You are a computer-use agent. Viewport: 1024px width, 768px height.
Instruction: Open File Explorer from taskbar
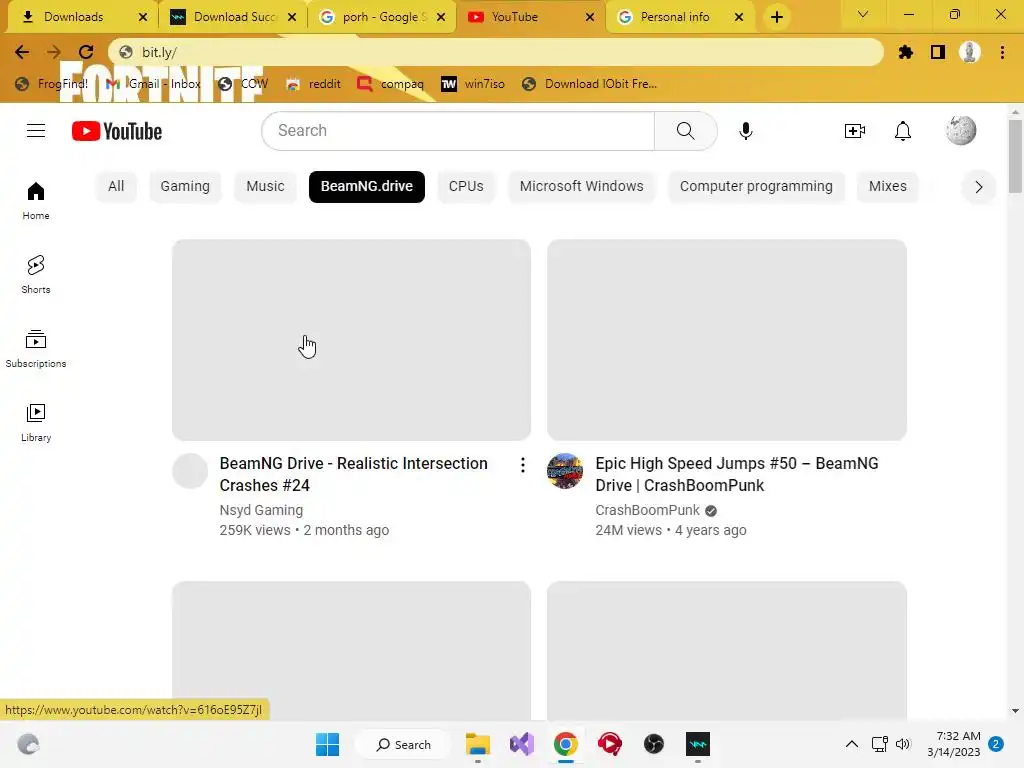coord(477,744)
